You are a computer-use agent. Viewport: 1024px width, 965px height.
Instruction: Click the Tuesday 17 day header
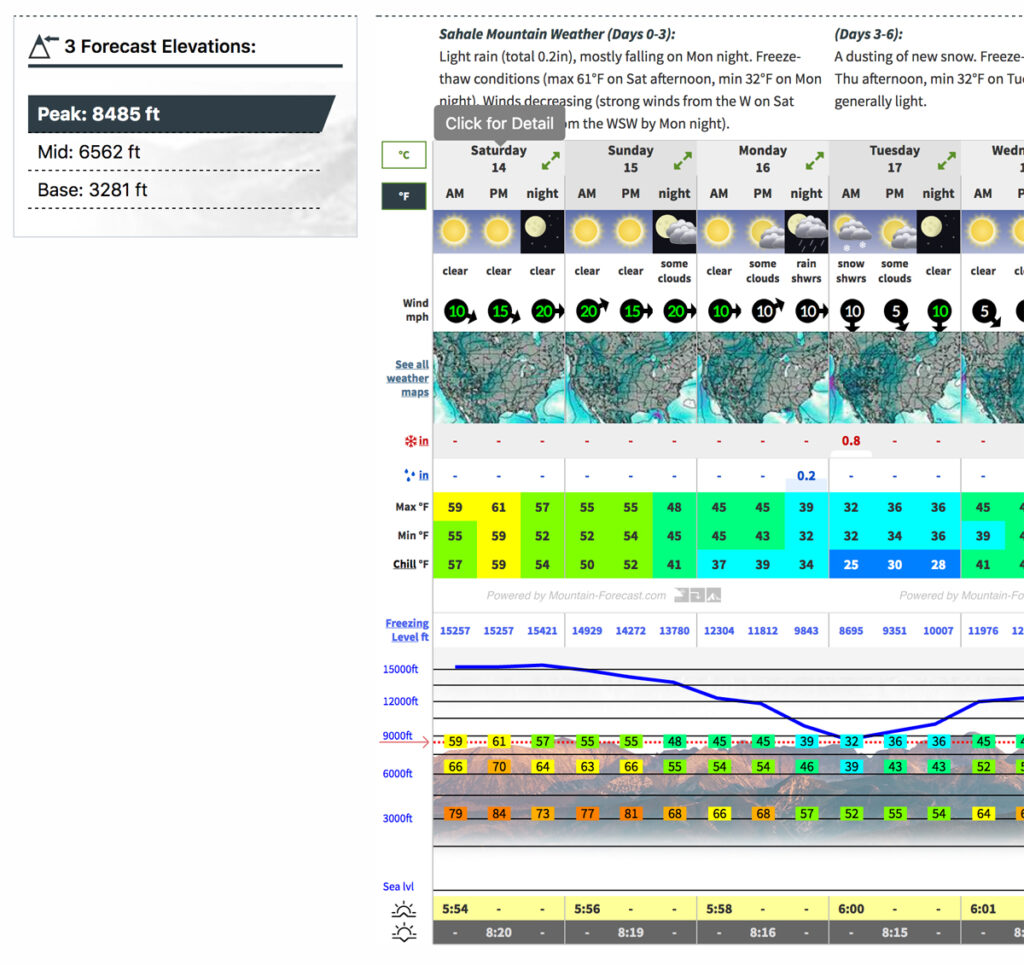894,159
